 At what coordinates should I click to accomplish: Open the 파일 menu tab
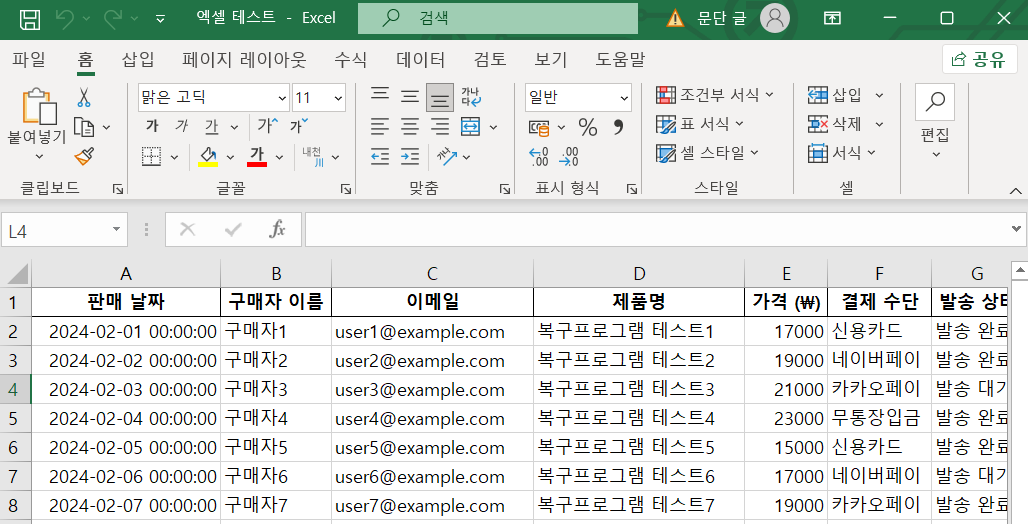pos(29,60)
